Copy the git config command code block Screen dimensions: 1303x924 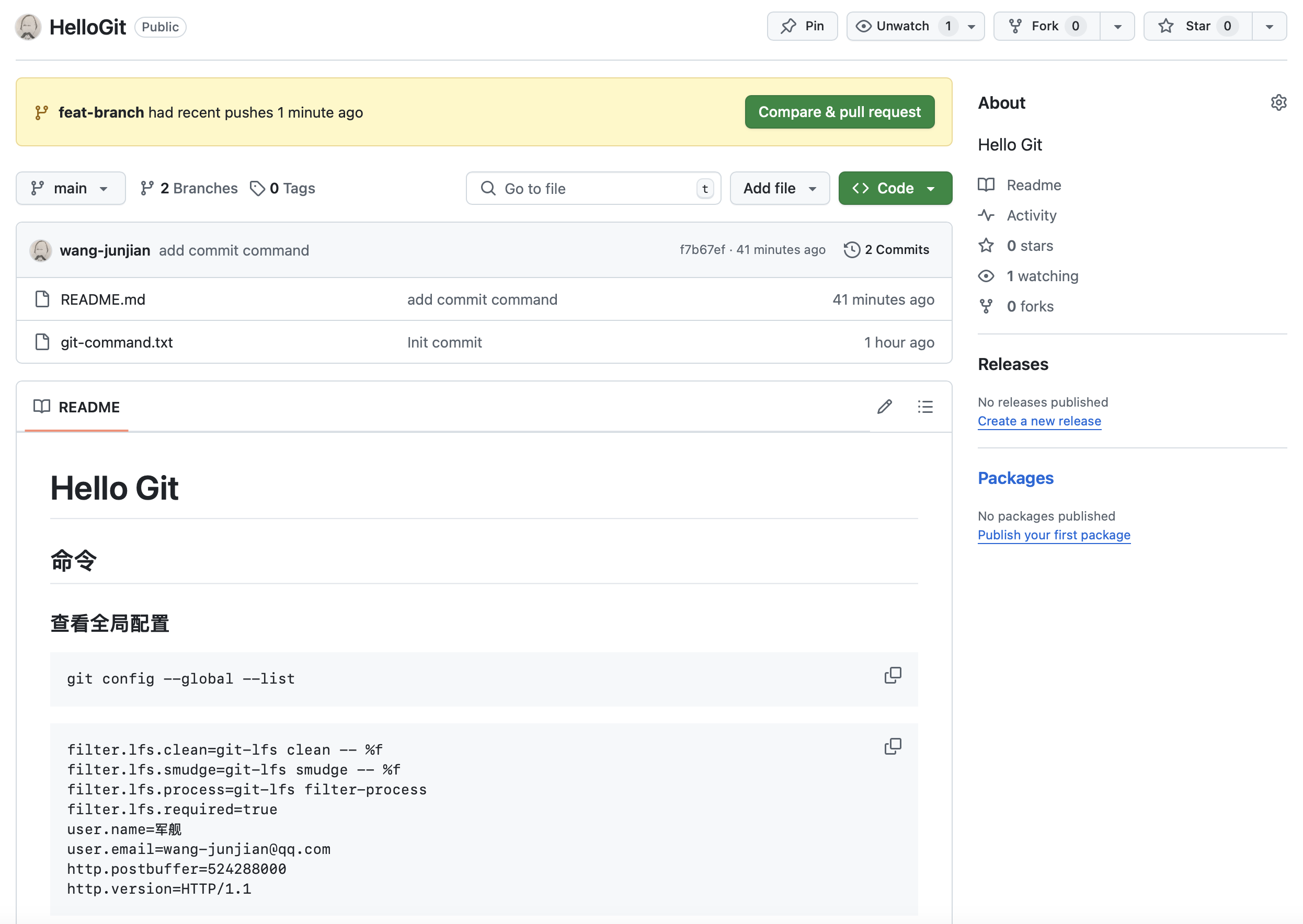point(893,675)
